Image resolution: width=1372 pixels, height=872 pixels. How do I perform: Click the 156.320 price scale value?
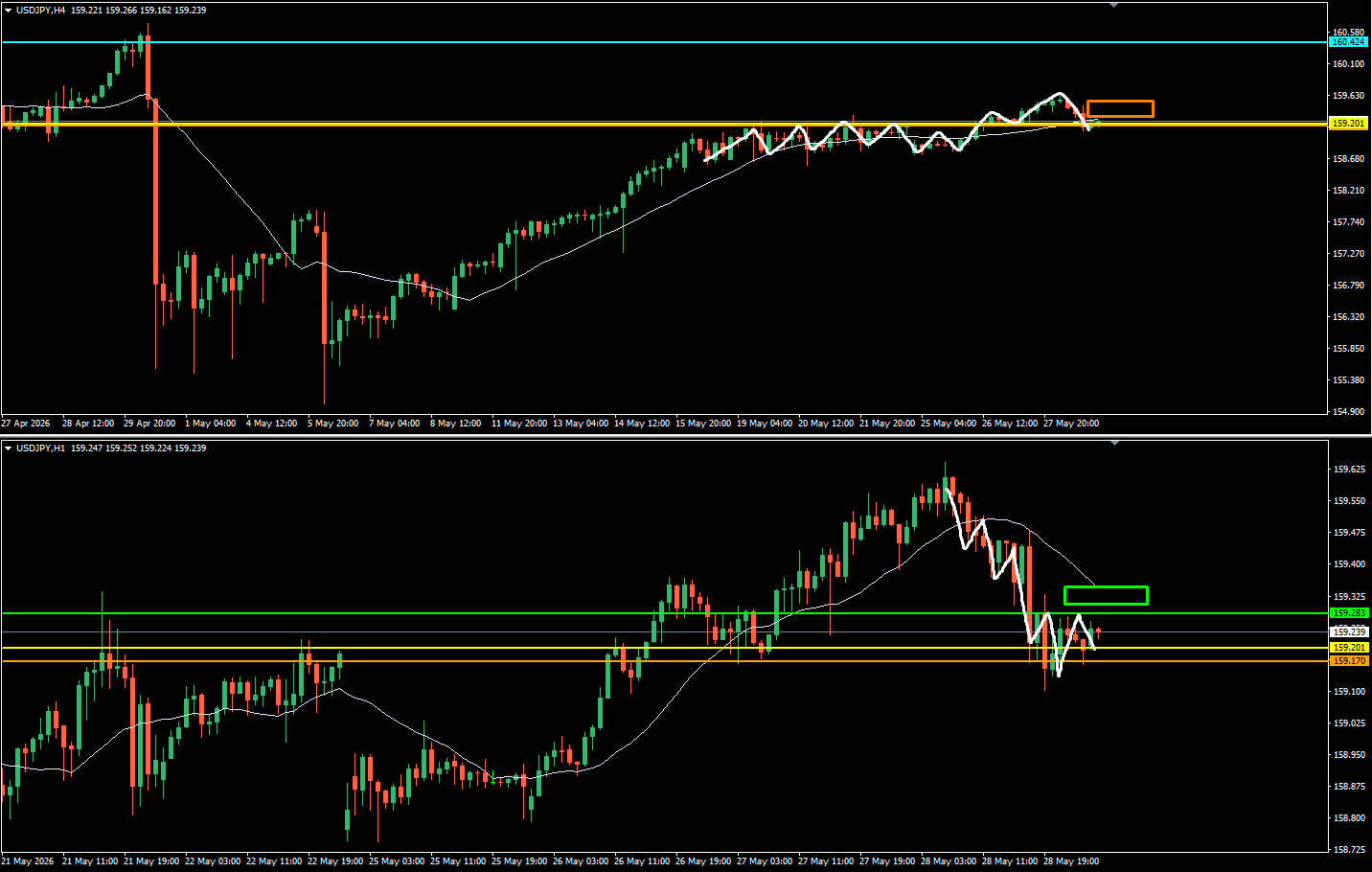[1348, 317]
